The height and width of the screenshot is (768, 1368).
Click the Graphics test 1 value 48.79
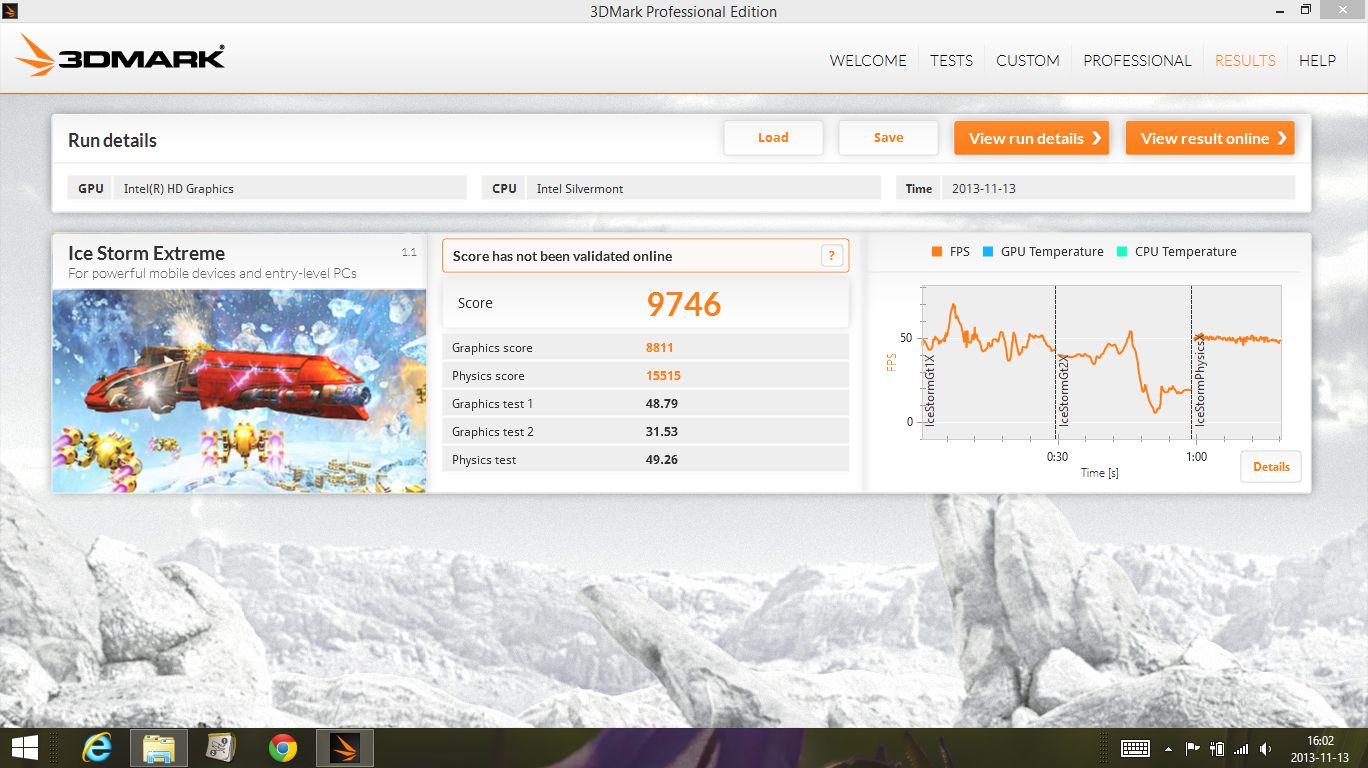pos(662,404)
